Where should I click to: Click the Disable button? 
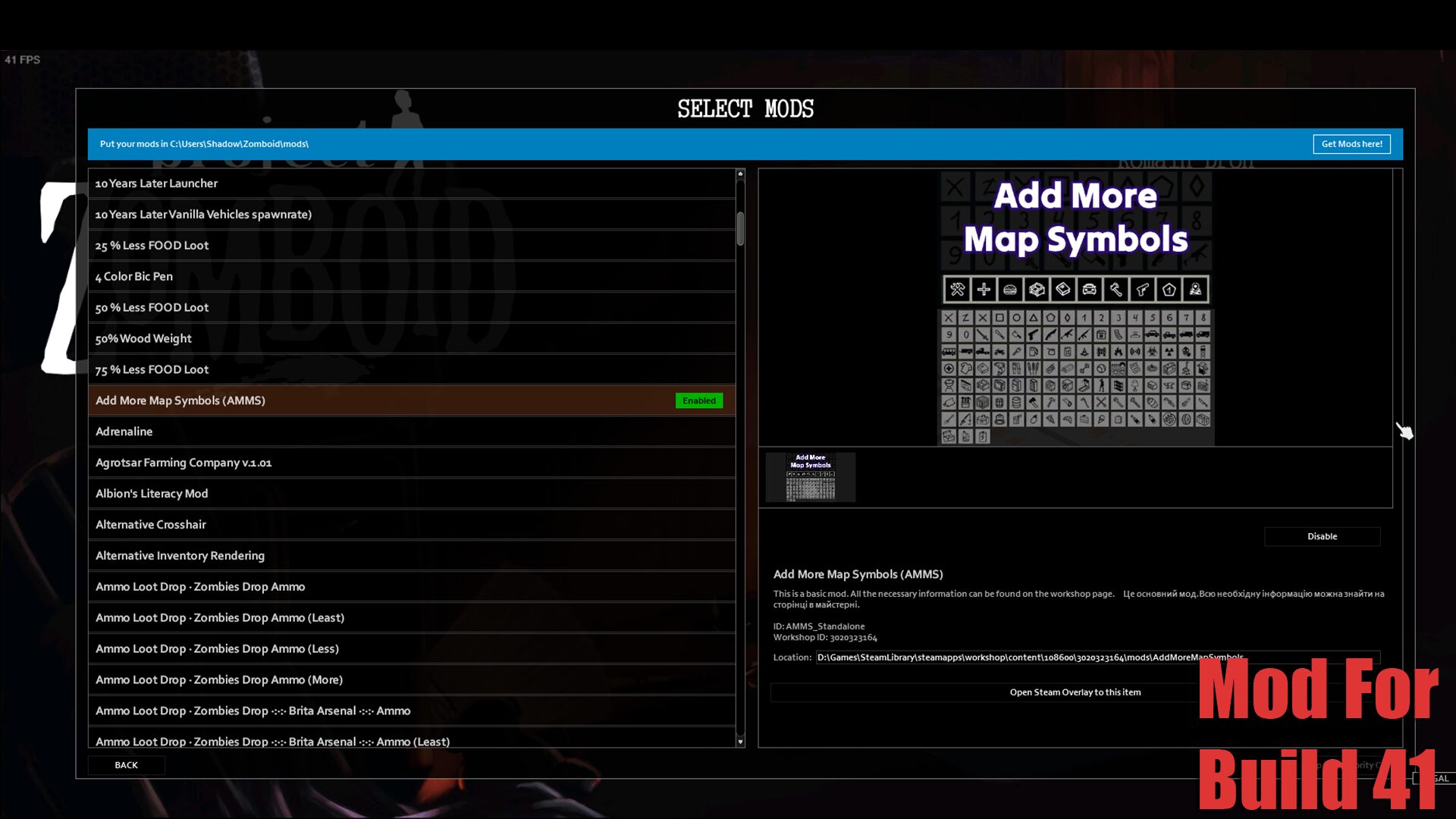tap(1322, 536)
